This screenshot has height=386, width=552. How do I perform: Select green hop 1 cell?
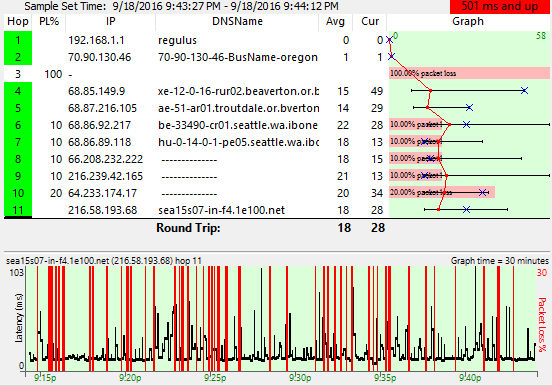point(18,40)
